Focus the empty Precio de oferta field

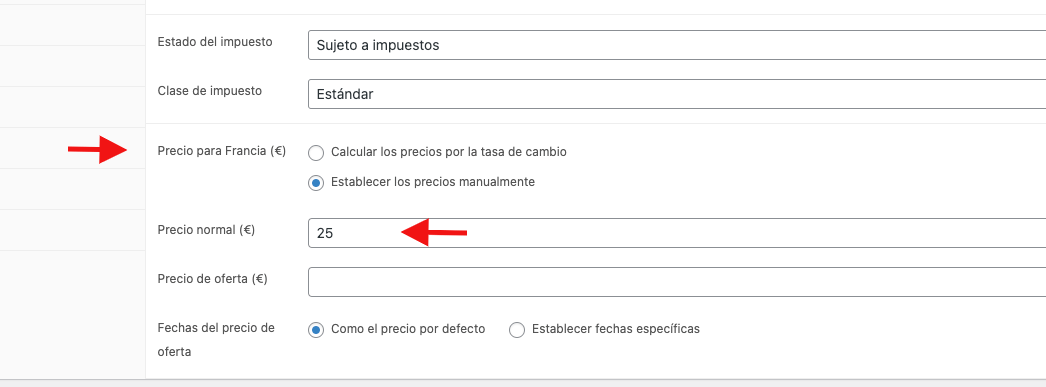(676, 282)
